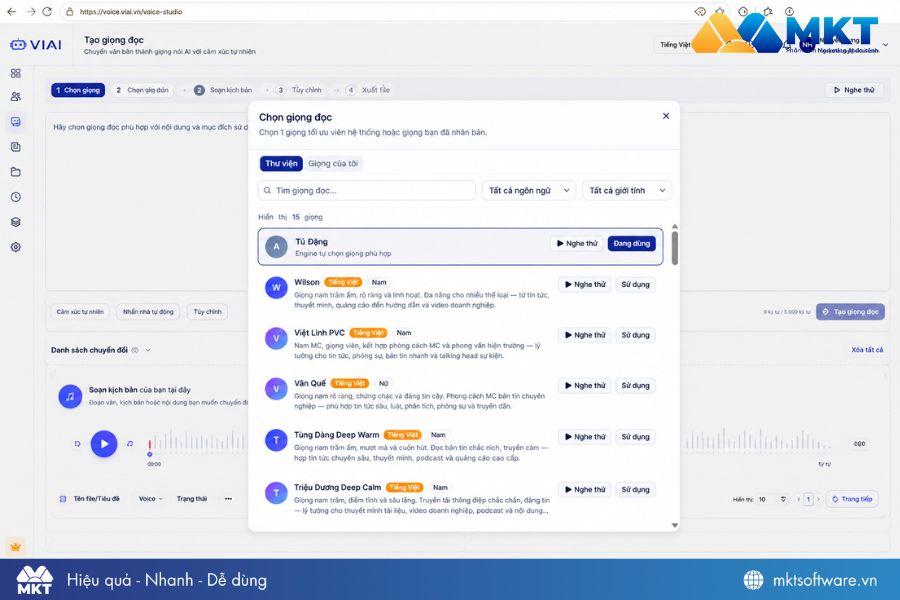Collapse the Danh sách chuyển đổi chevron
Screen dimensions: 900x600
148,350
